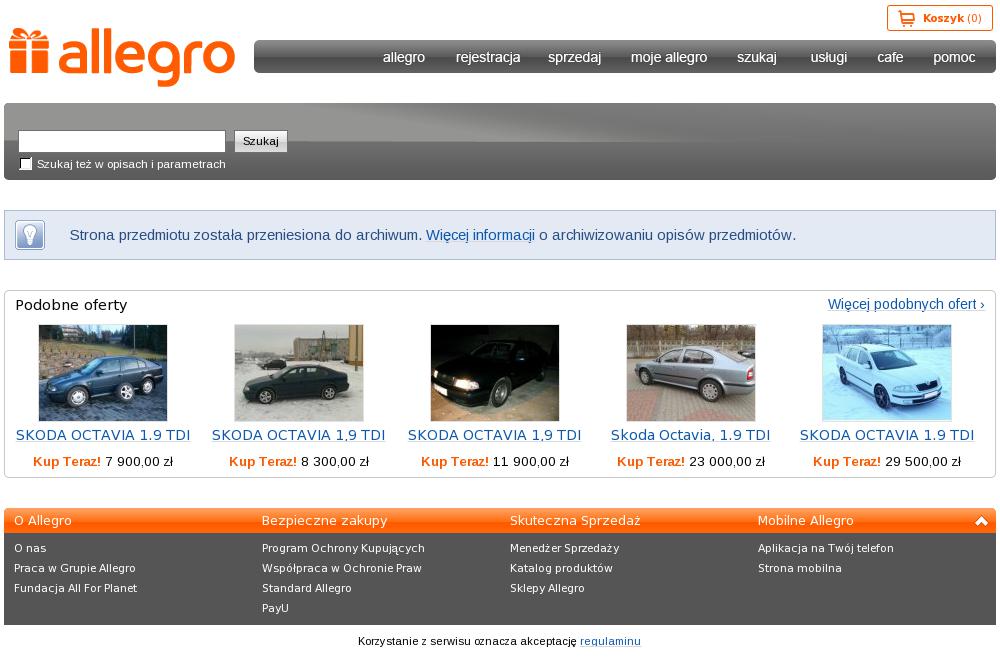Click 'Kup Teraz! 8 300,00 zł' price text
The image size is (1000, 661).
click(x=298, y=461)
